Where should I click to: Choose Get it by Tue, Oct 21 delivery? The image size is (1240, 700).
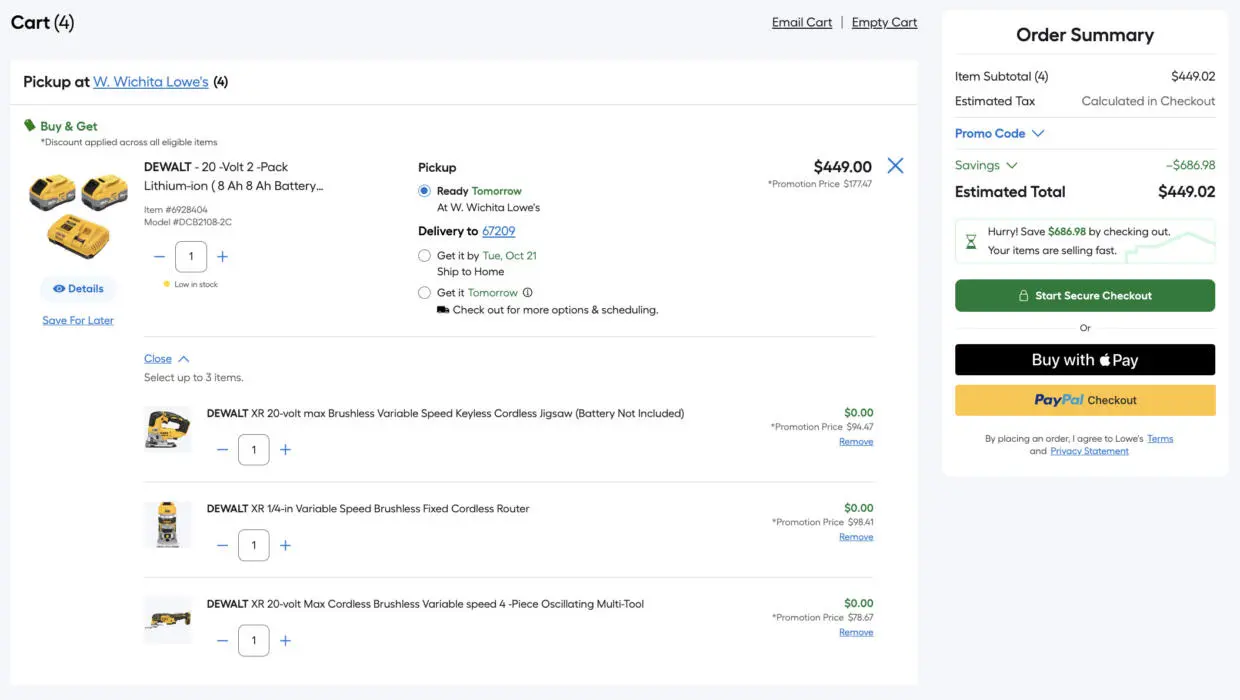coord(425,256)
